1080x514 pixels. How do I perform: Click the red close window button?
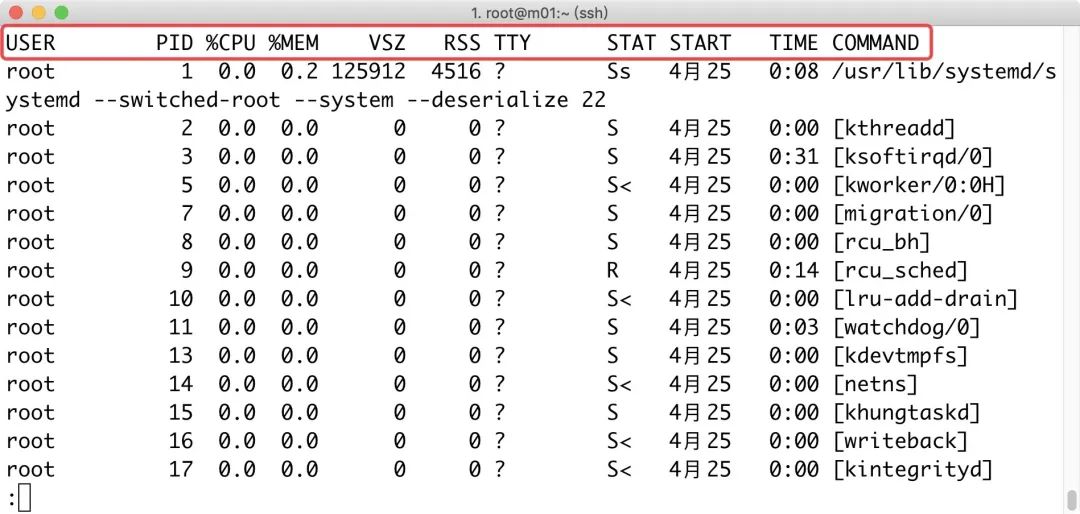pyautogui.click(x=17, y=12)
